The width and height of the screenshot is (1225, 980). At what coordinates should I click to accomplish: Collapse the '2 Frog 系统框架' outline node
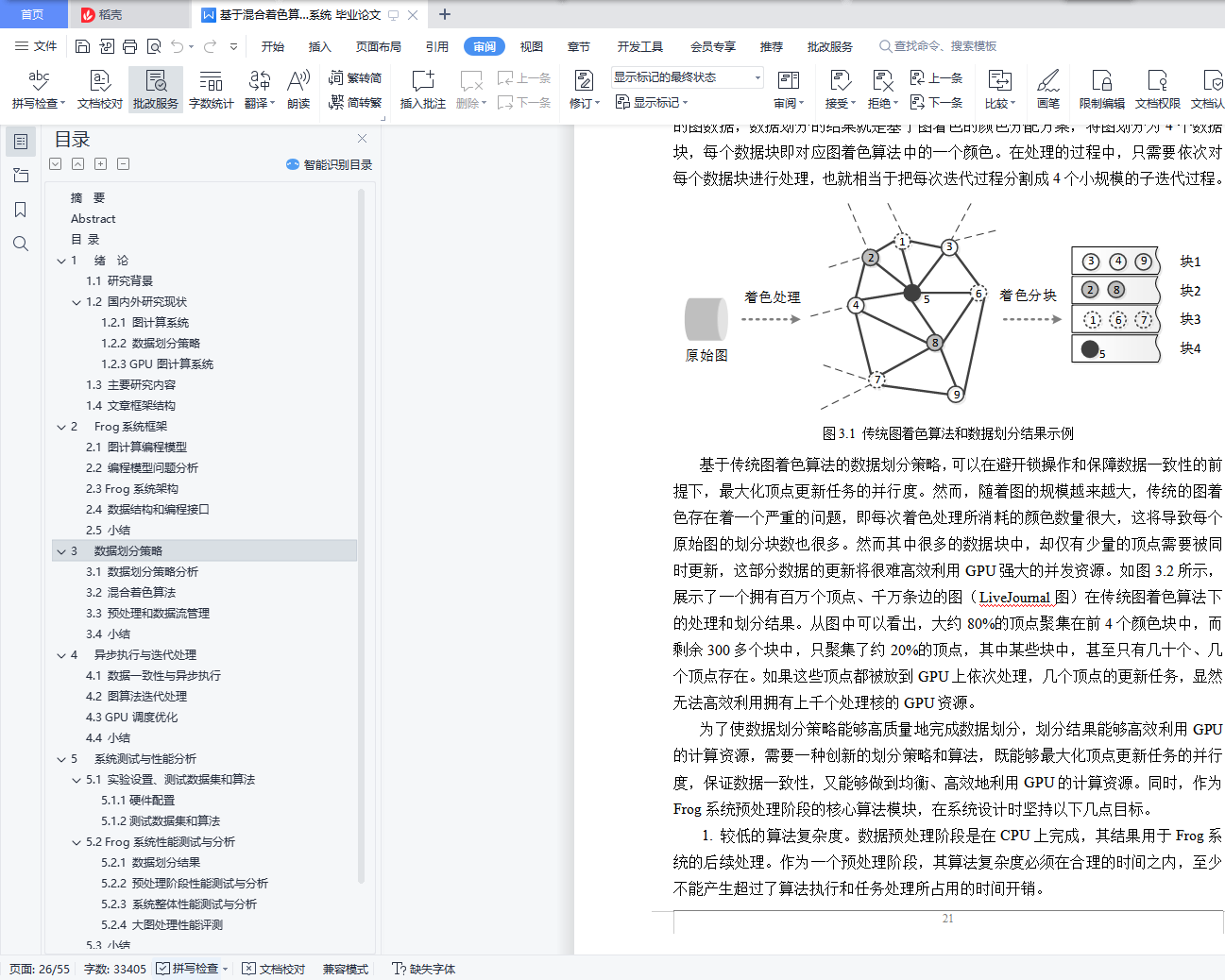click(x=61, y=427)
